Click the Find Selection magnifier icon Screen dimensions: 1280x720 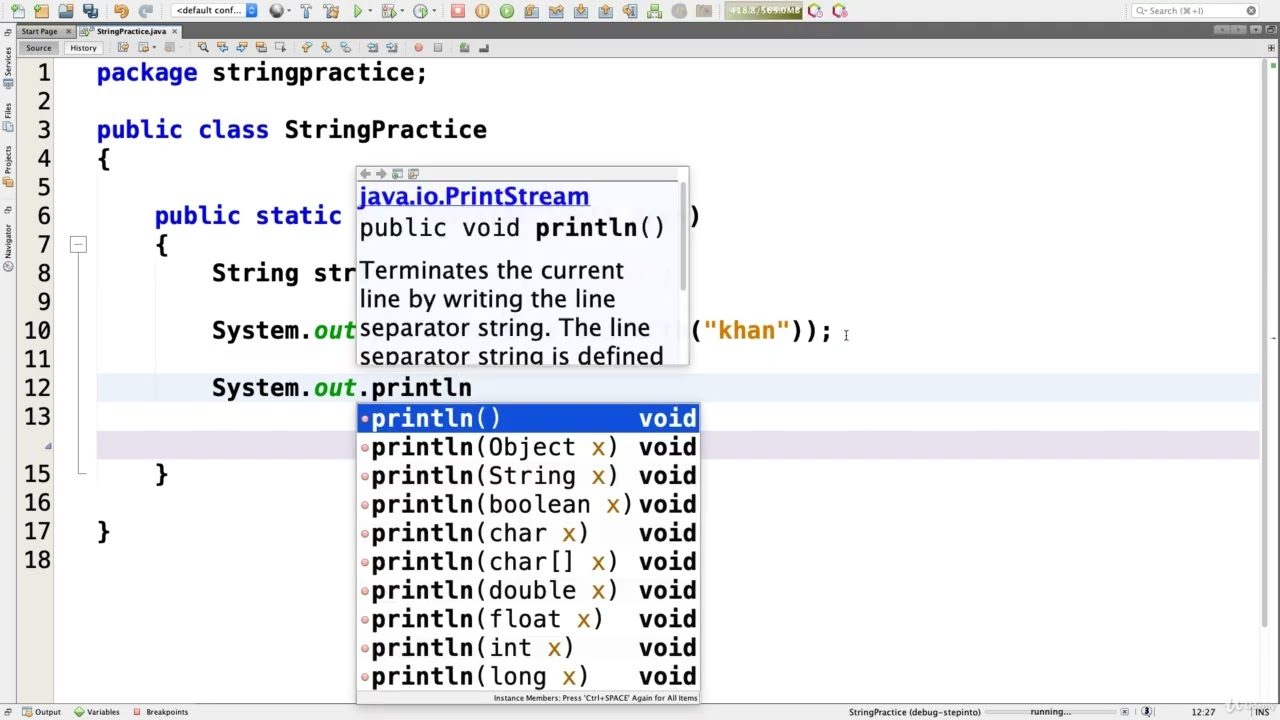pos(203,47)
